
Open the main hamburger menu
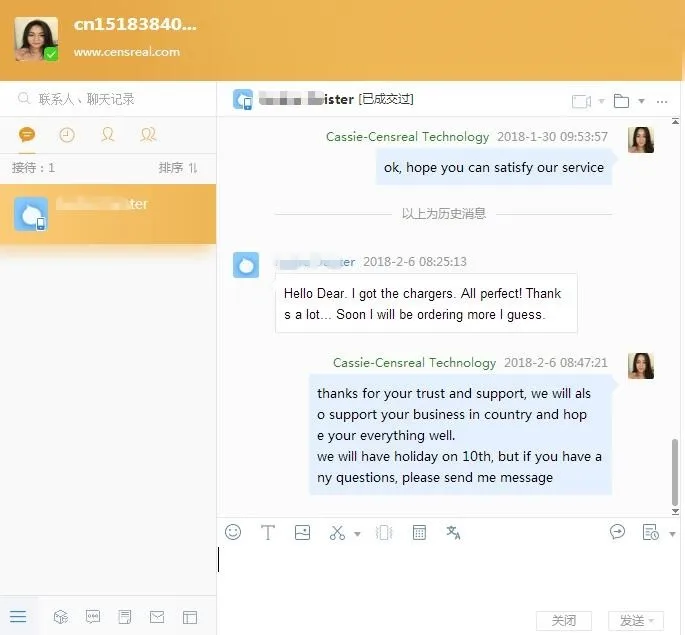point(18,617)
